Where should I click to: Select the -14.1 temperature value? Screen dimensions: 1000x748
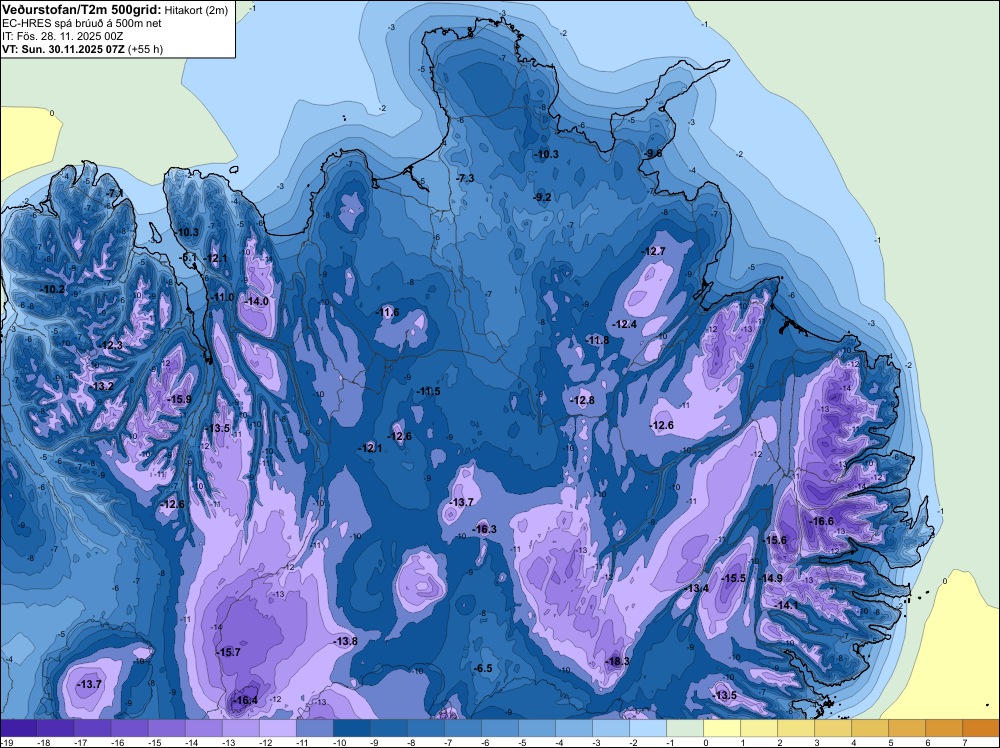click(786, 605)
